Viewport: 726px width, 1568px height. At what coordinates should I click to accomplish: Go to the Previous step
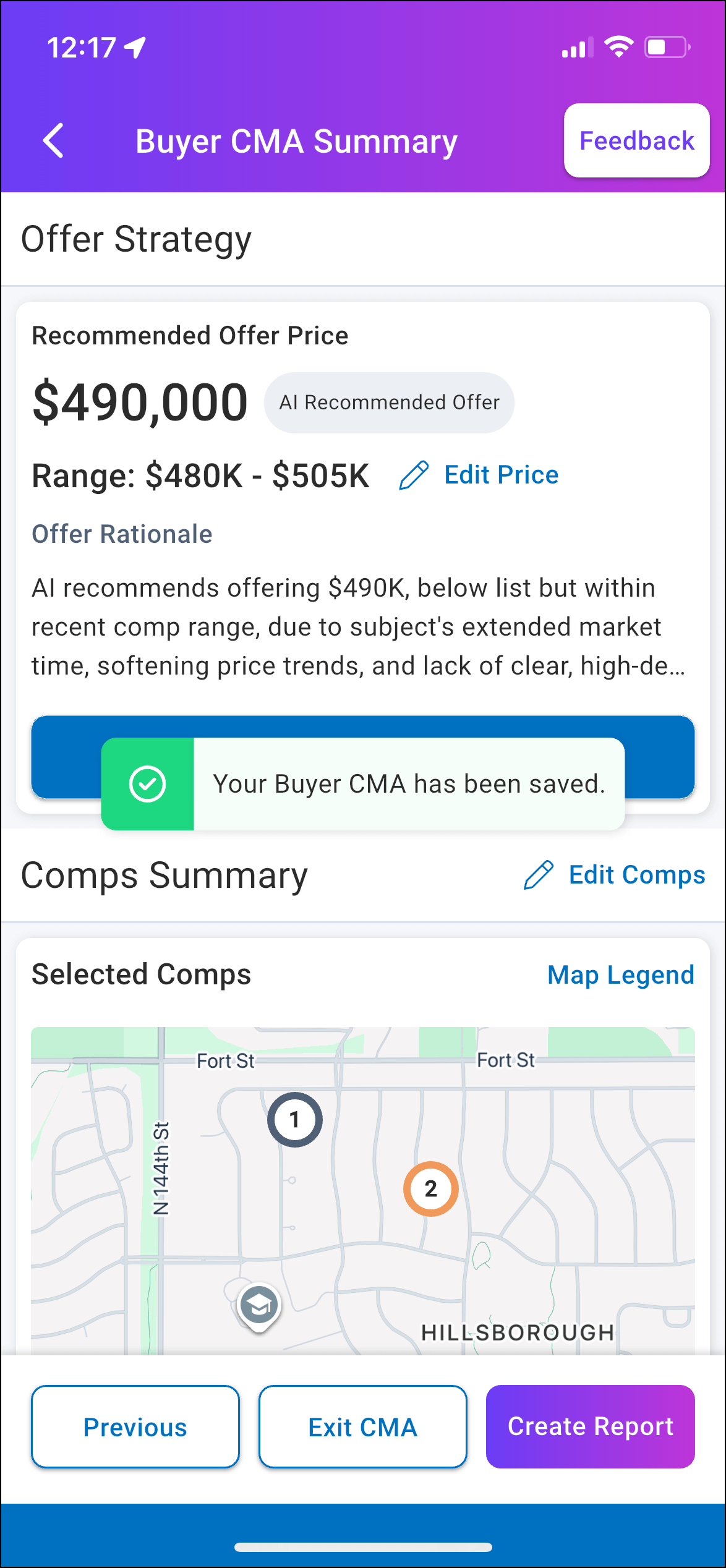pyautogui.click(x=135, y=1427)
